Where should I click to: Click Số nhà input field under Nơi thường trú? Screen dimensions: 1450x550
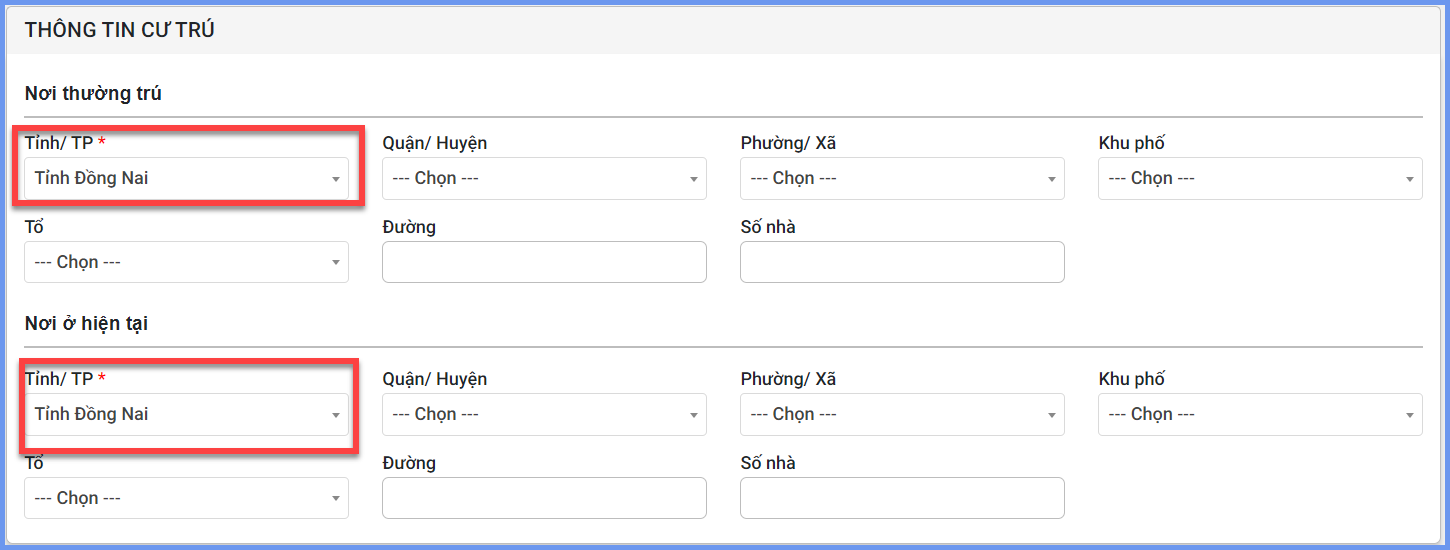pyautogui.click(x=902, y=262)
